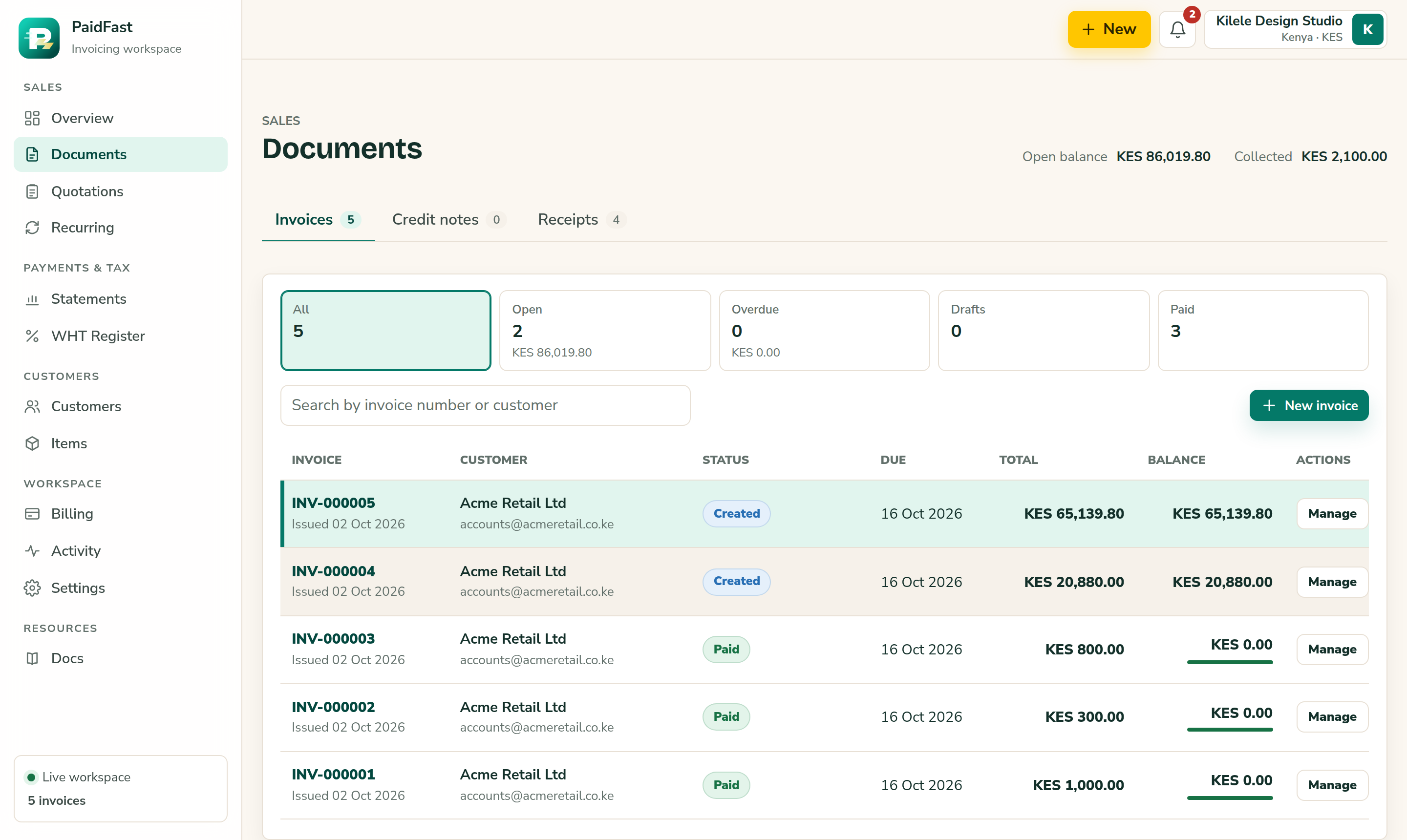Image resolution: width=1407 pixels, height=840 pixels.
Task: Click the yellow New button
Action: click(1109, 29)
